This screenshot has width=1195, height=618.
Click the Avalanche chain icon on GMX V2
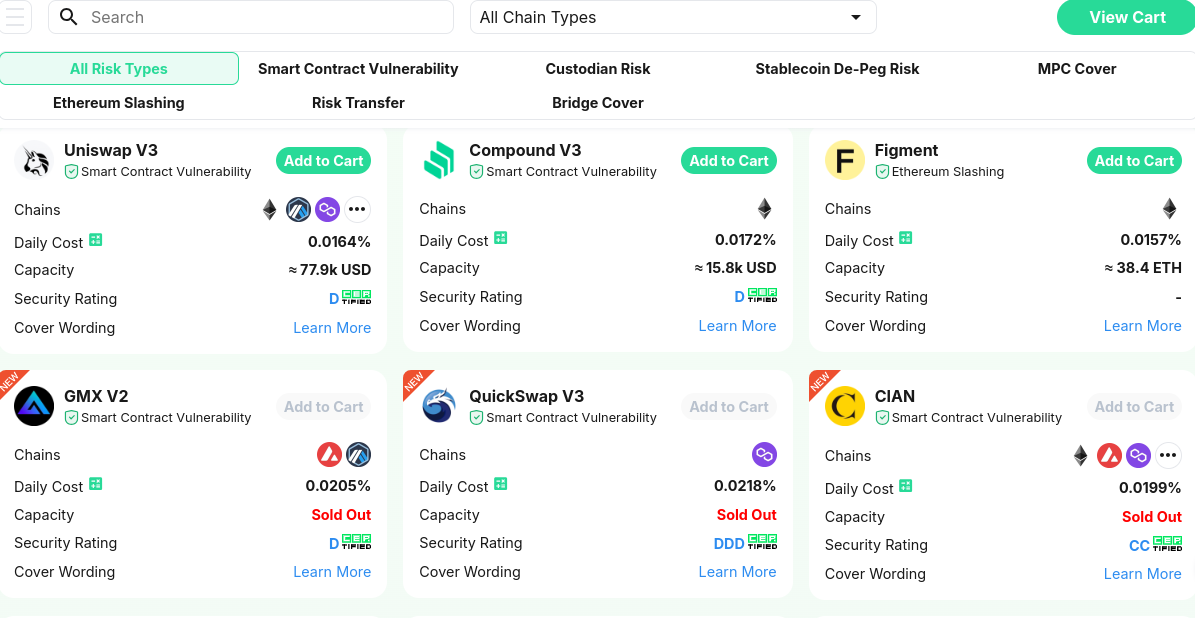329,455
